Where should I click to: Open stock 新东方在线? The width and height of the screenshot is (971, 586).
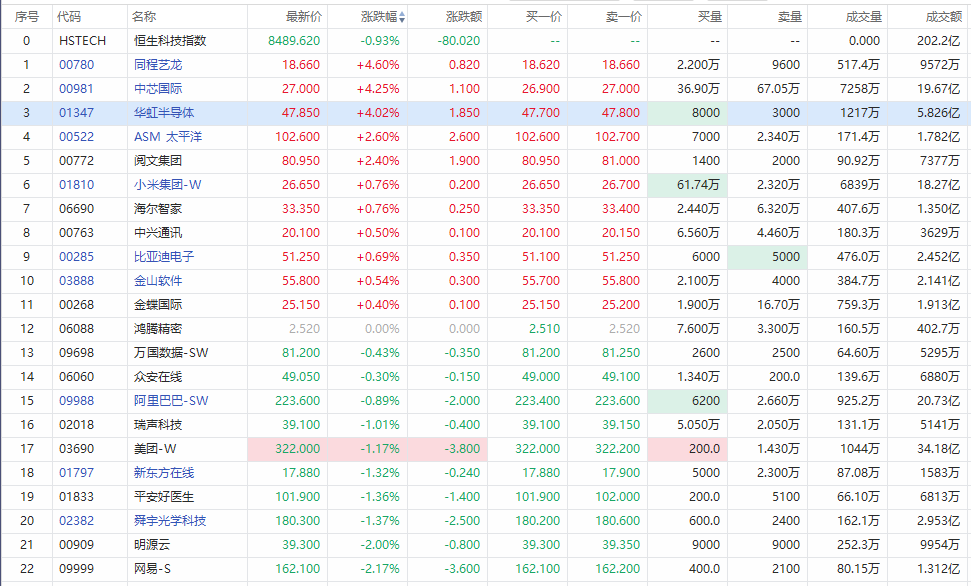164,473
